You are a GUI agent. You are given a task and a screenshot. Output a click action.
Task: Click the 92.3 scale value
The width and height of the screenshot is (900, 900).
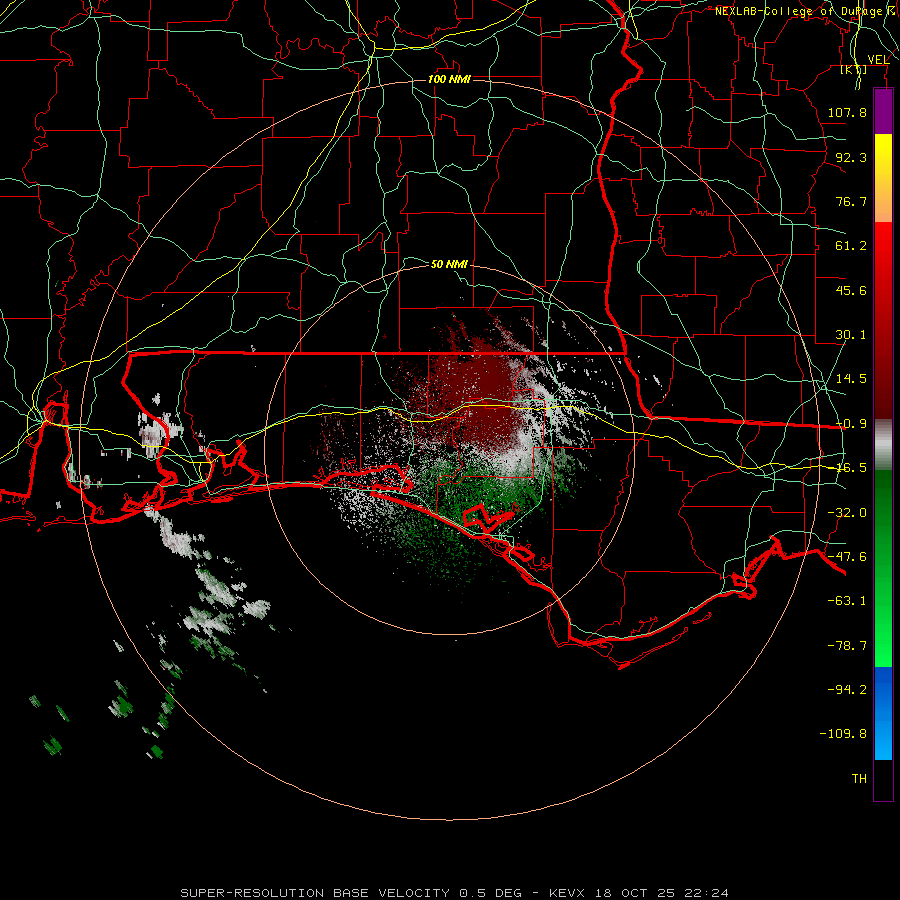coord(851,157)
